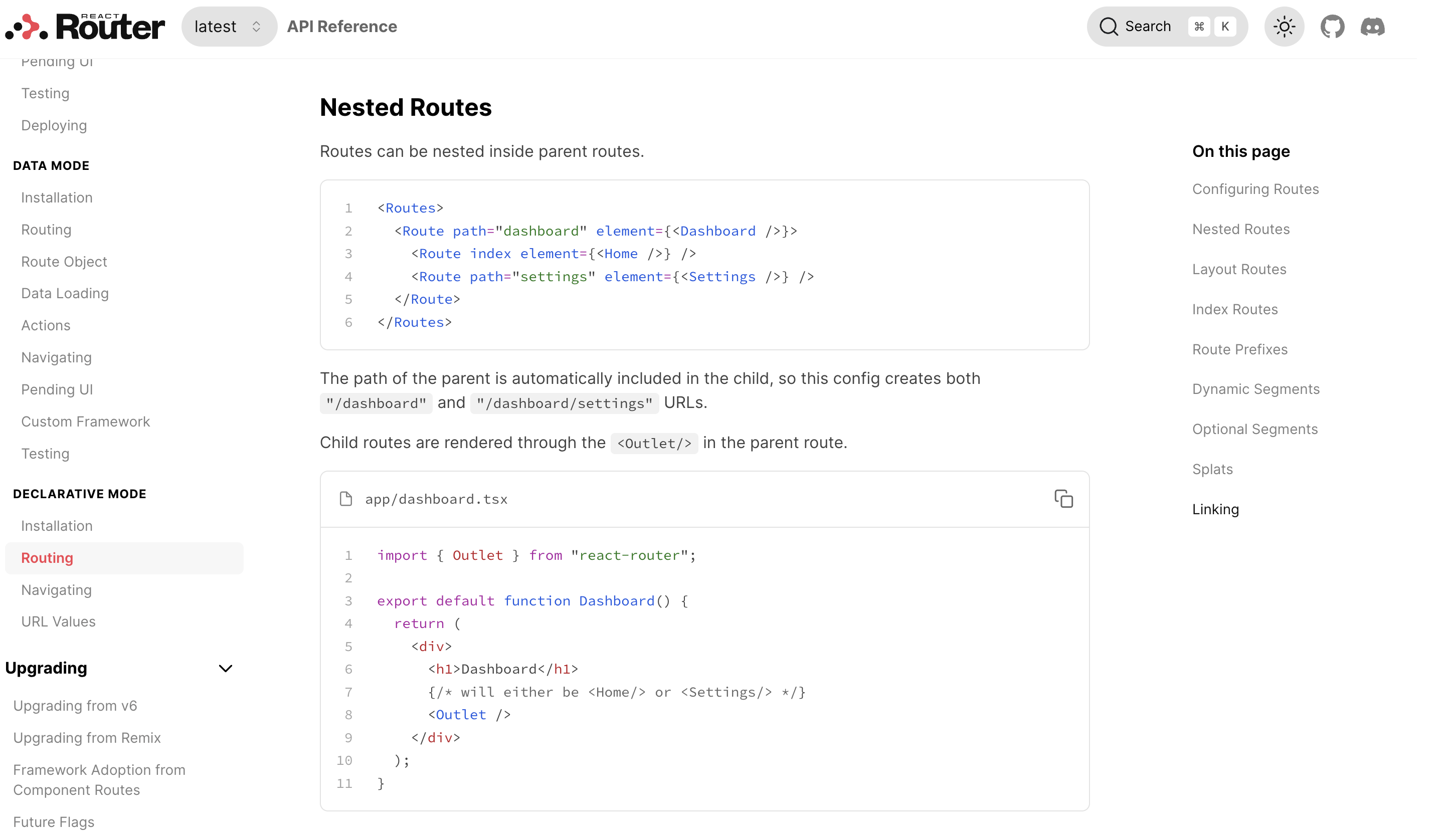This screenshot has height=840, width=1451.
Task: Click the Search box in the header
Action: (1166, 27)
